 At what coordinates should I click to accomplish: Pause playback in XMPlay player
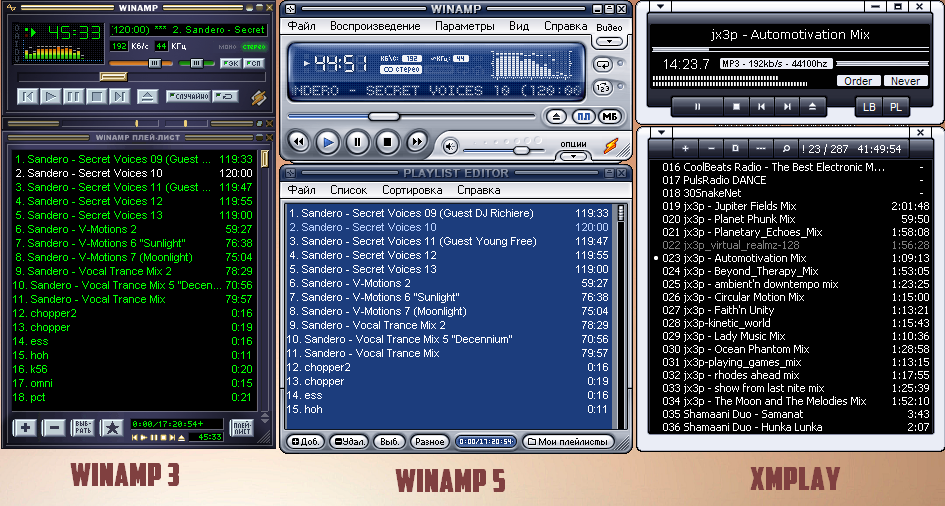(x=696, y=105)
